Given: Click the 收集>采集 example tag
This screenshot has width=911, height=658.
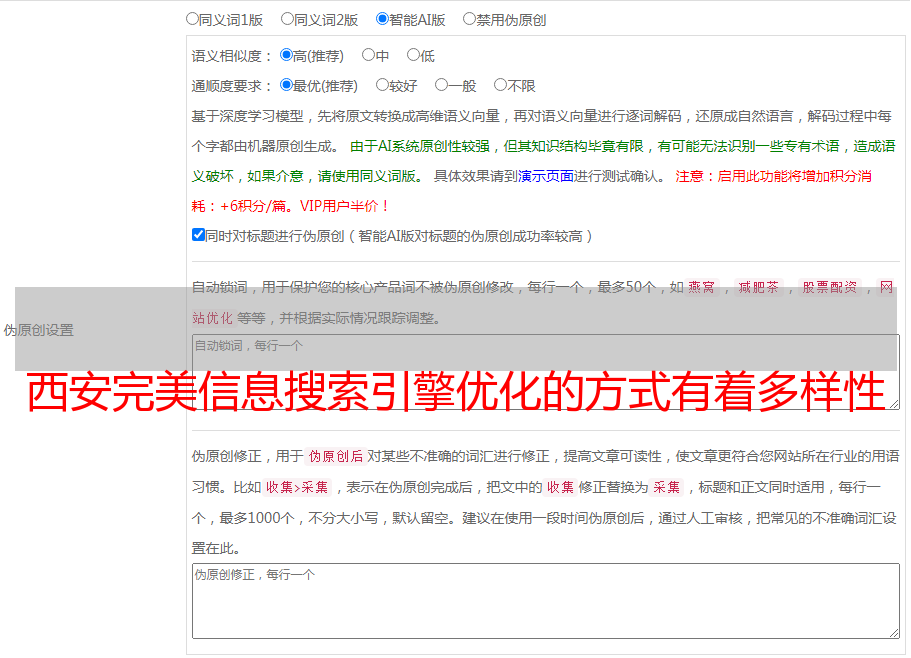Looking at the screenshot, I should (297, 487).
